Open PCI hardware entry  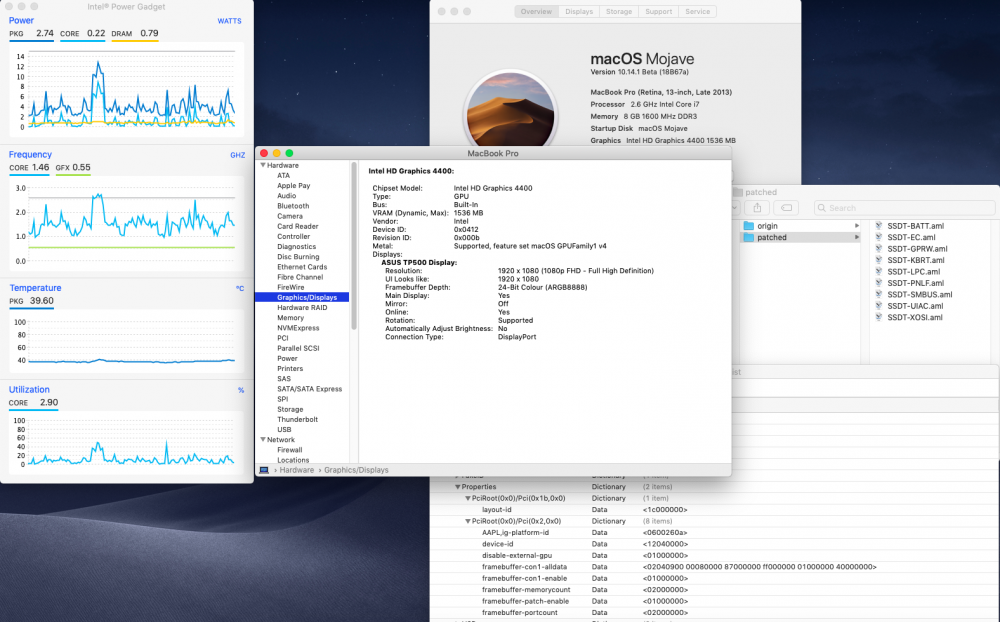tap(283, 338)
